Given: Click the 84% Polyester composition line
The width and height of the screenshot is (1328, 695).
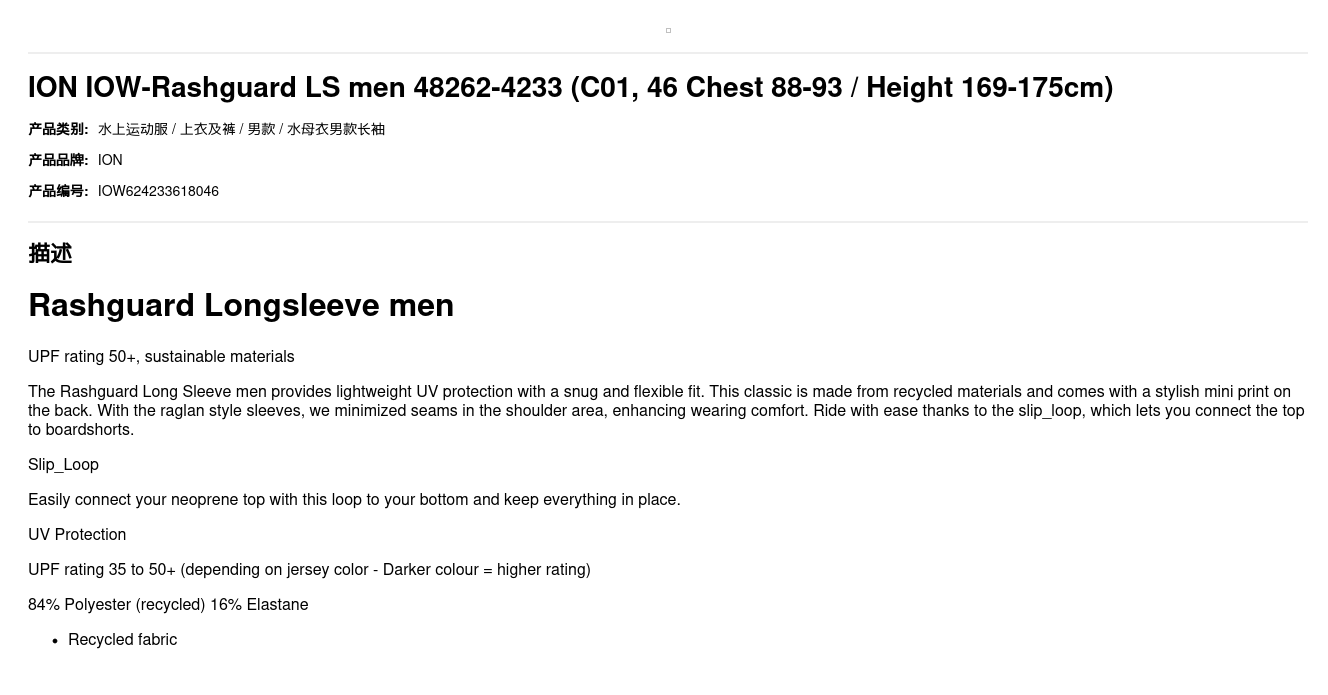Looking at the screenshot, I should tap(168, 605).
